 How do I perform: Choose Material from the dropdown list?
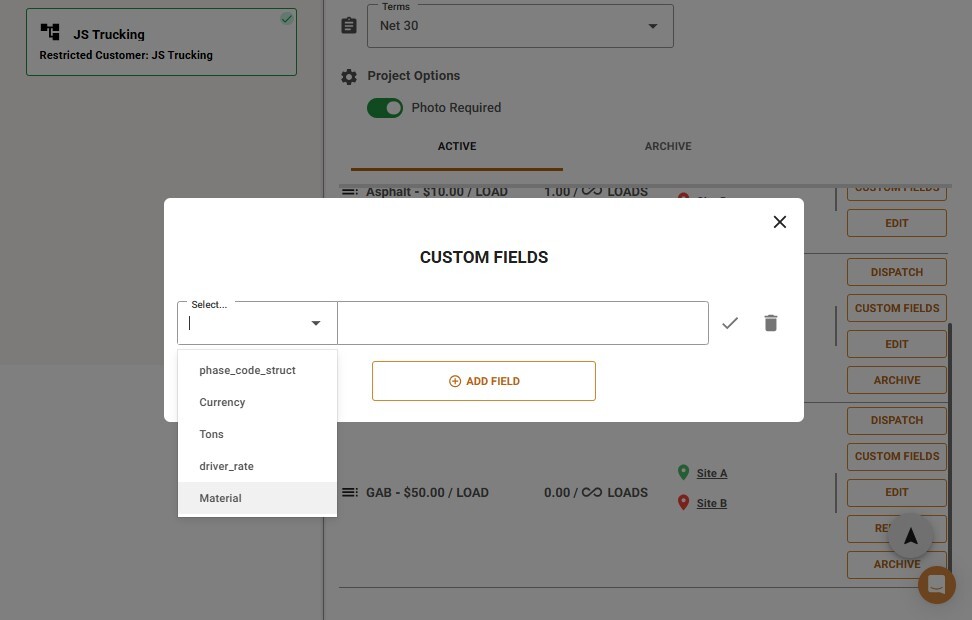(x=257, y=498)
